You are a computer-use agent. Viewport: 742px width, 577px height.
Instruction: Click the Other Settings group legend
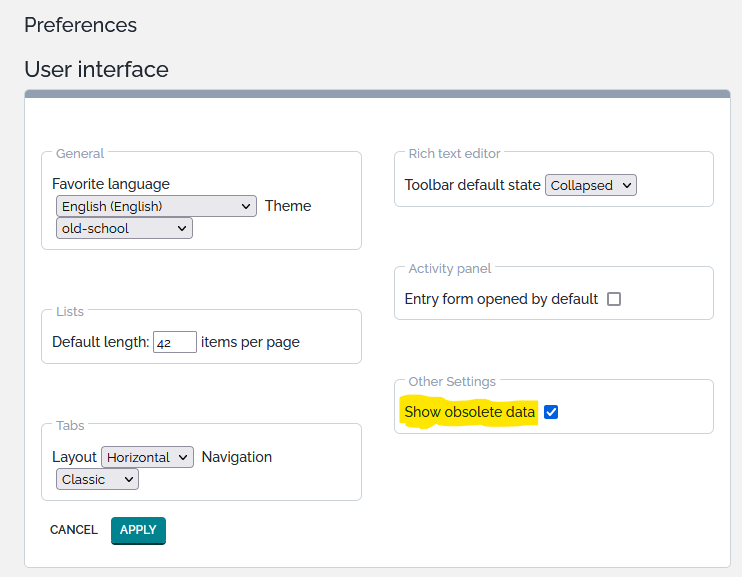click(452, 382)
